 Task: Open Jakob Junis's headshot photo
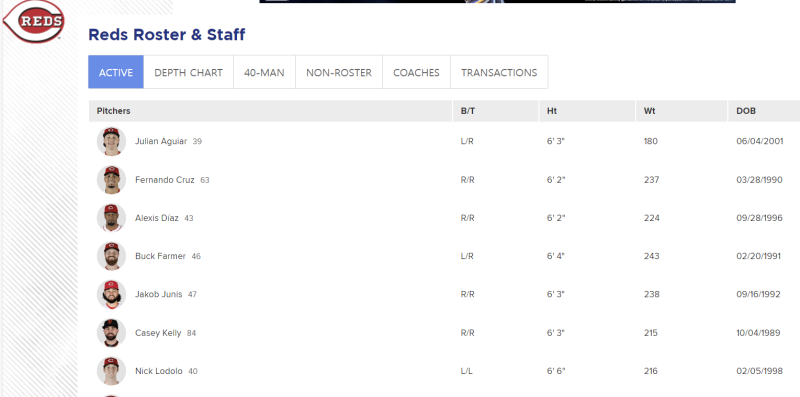coord(111,294)
